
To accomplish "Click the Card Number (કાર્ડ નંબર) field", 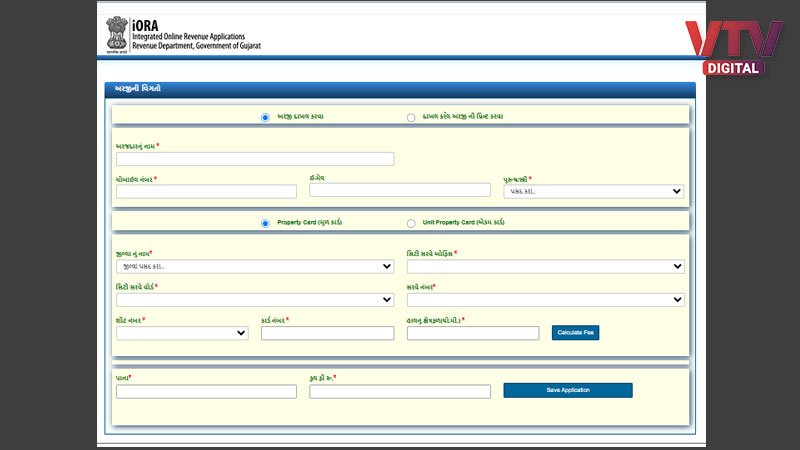I will (x=328, y=333).
